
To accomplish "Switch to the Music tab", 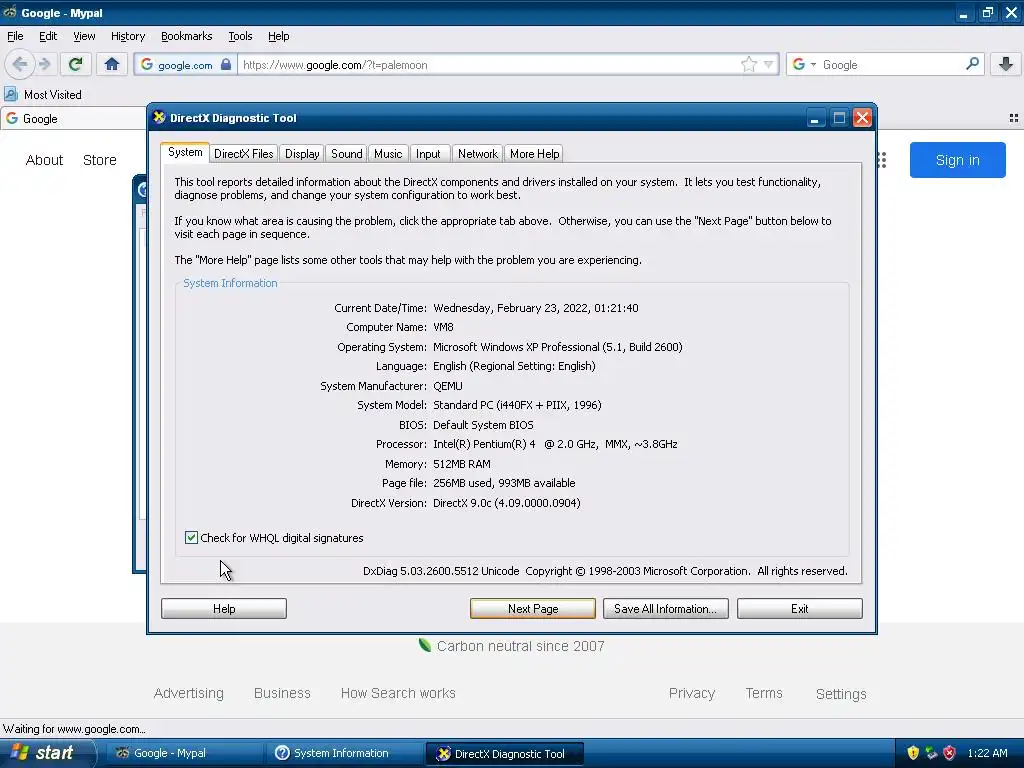I will click(388, 153).
